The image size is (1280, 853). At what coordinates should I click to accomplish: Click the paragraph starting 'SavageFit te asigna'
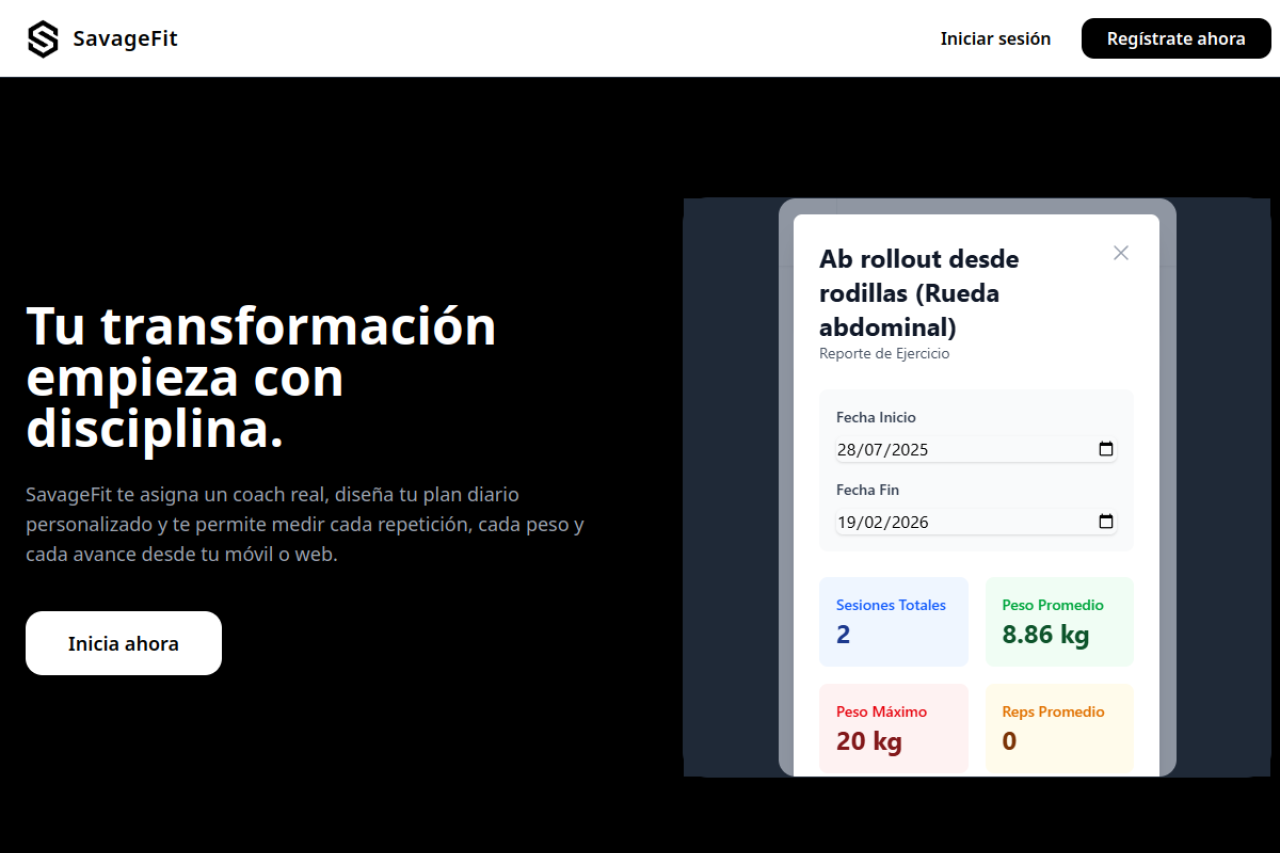point(305,524)
